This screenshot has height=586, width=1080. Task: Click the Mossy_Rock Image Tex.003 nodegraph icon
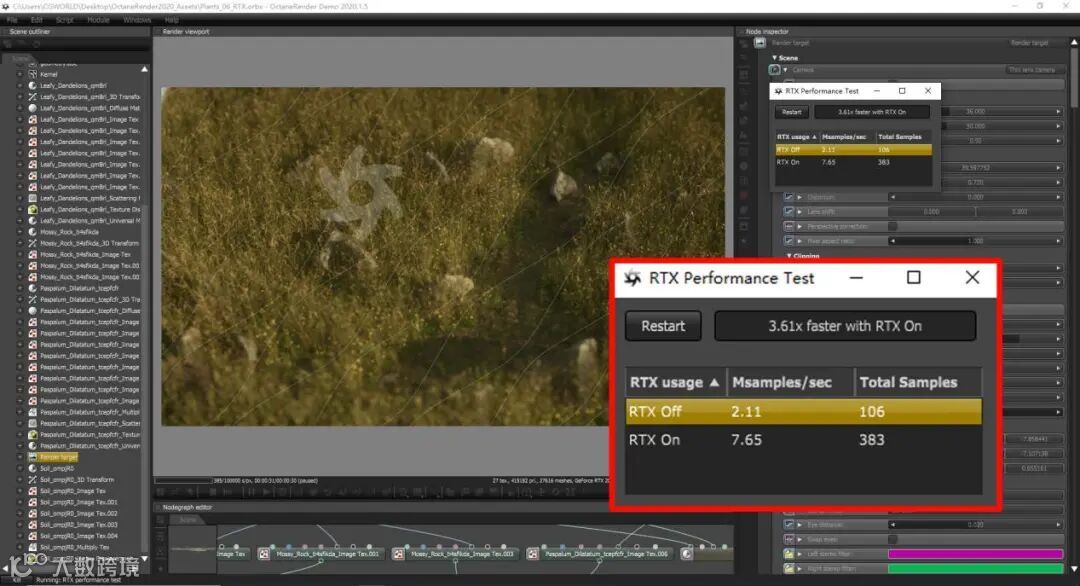point(398,554)
